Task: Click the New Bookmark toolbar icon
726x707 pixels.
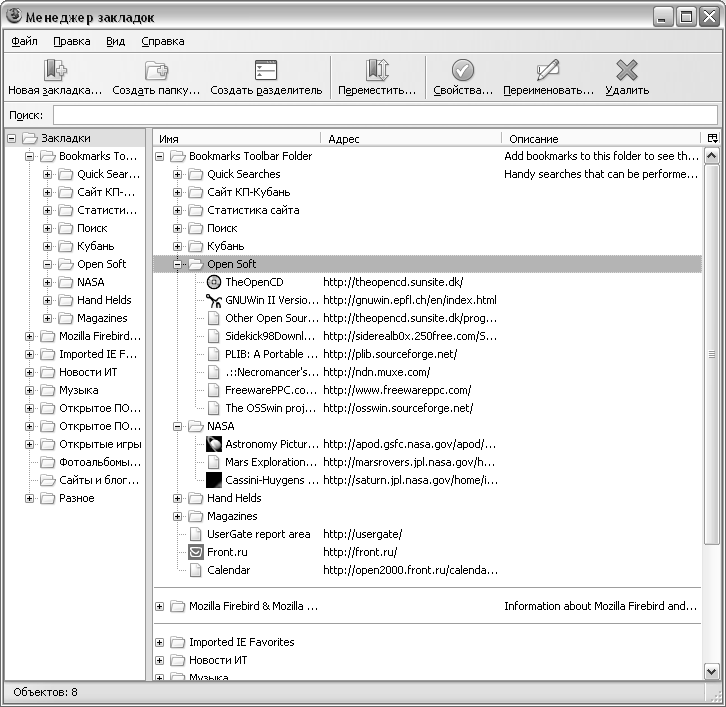Action: coord(55,71)
